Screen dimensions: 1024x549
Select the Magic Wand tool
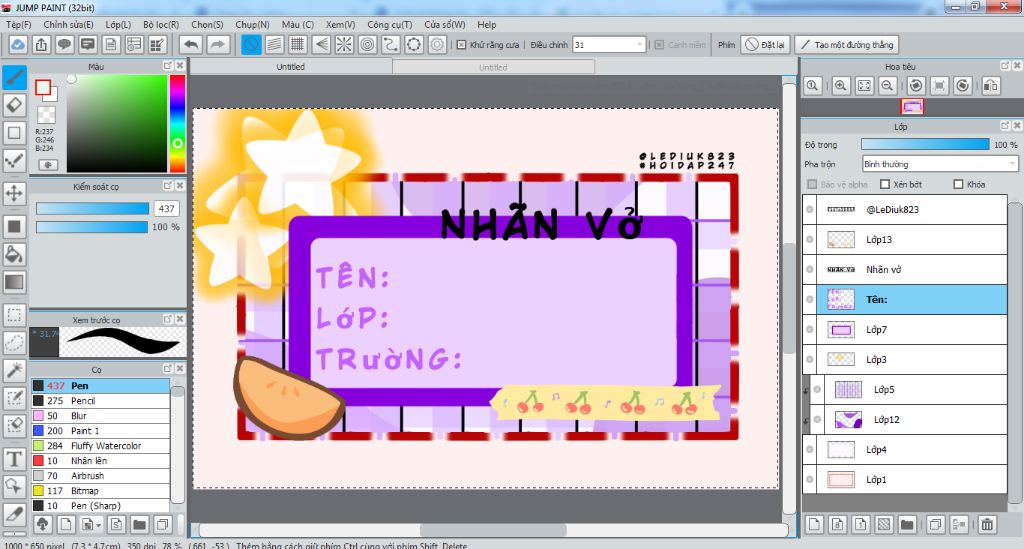coord(14,370)
